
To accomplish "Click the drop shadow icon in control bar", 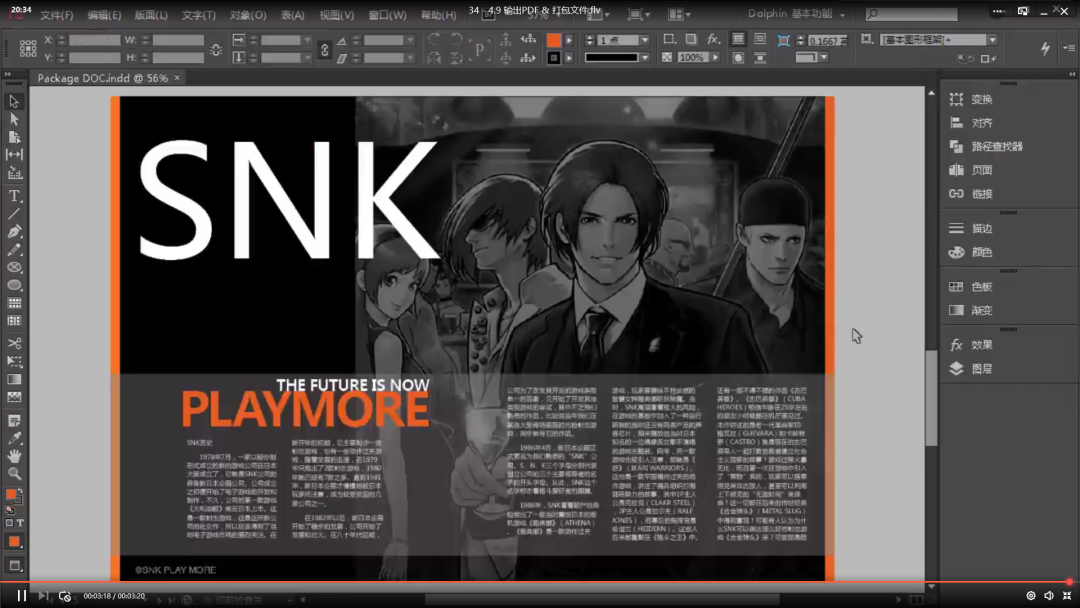I will pos(691,39).
